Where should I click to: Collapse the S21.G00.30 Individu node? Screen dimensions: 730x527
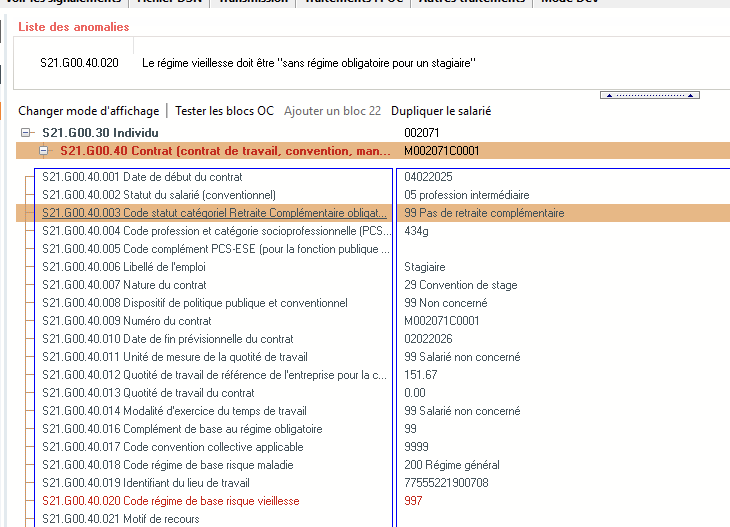pos(26,132)
